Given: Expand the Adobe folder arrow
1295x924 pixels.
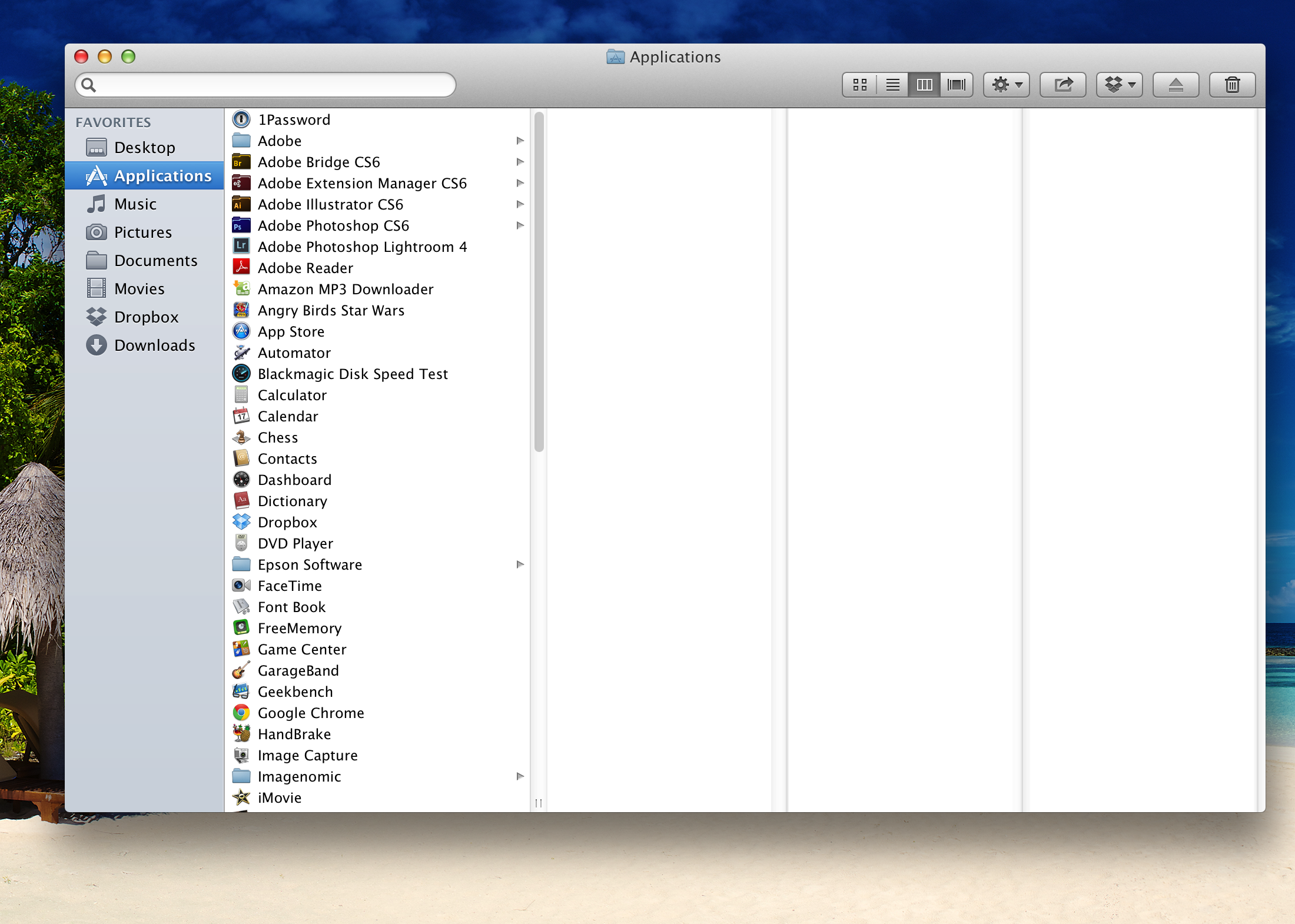Looking at the screenshot, I should [x=520, y=141].
